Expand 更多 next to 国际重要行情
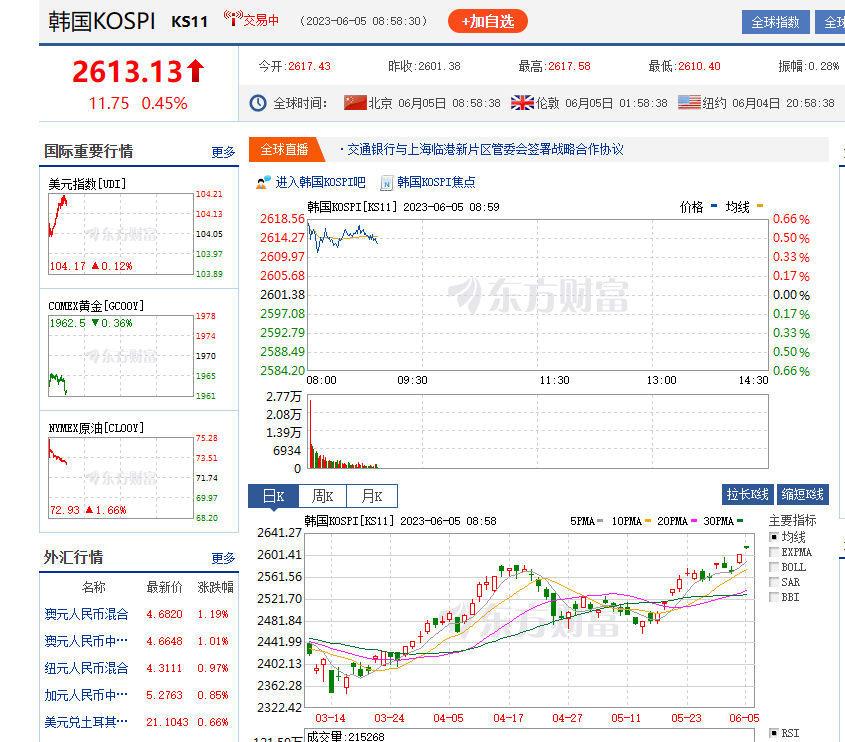This screenshot has height=742, width=845. pos(223,153)
